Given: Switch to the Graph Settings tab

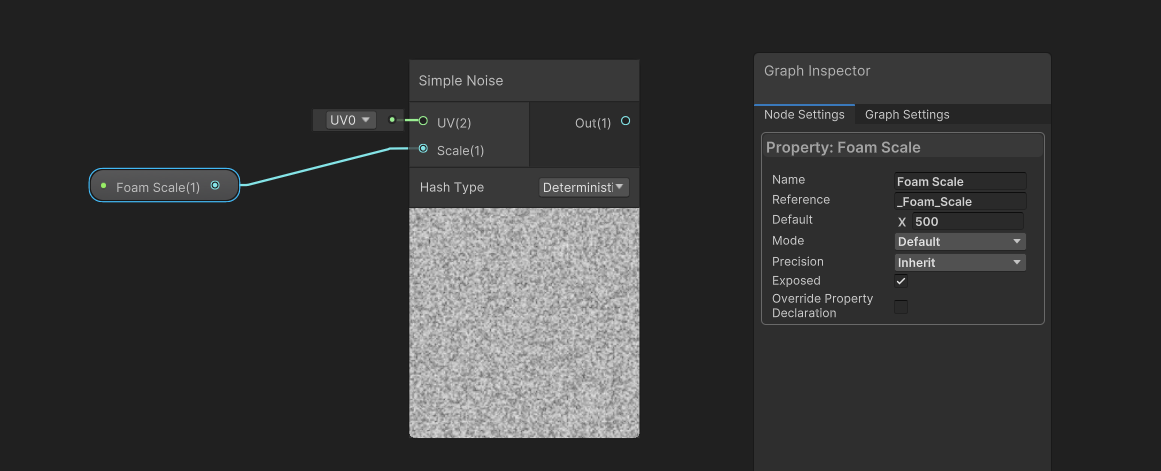Looking at the screenshot, I should pyautogui.click(x=907, y=114).
